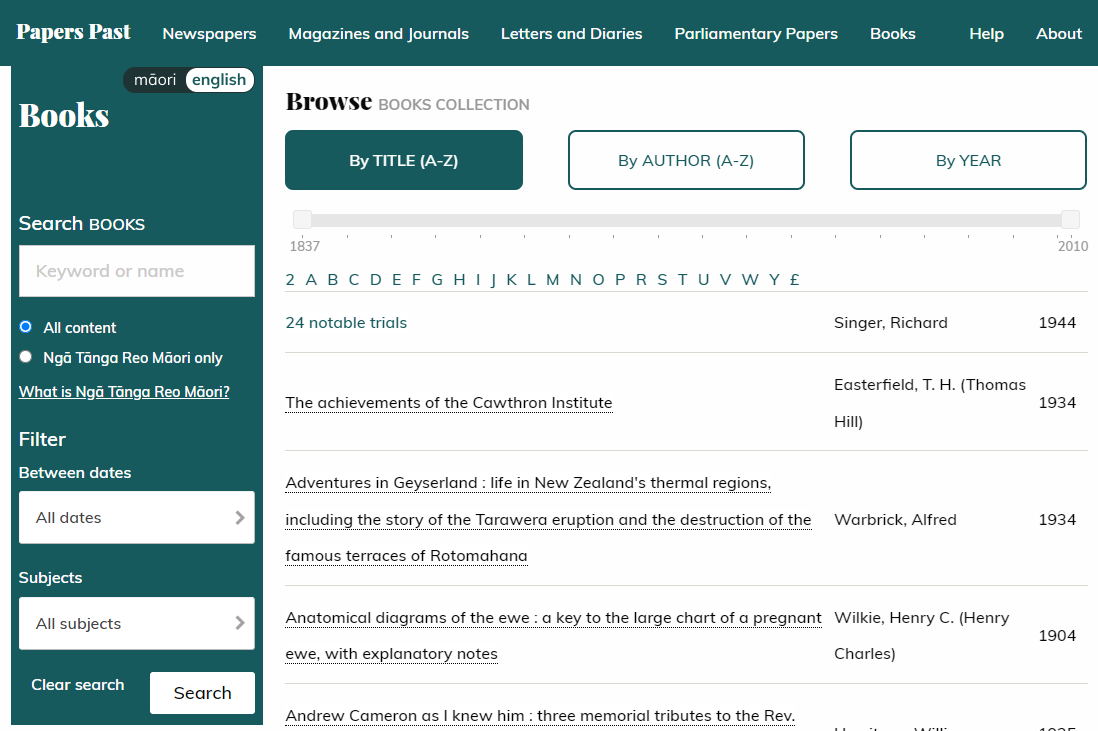Open the 'All dates' filter dropdown
The height and width of the screenshot is (731, 1098).
point(136,517)
